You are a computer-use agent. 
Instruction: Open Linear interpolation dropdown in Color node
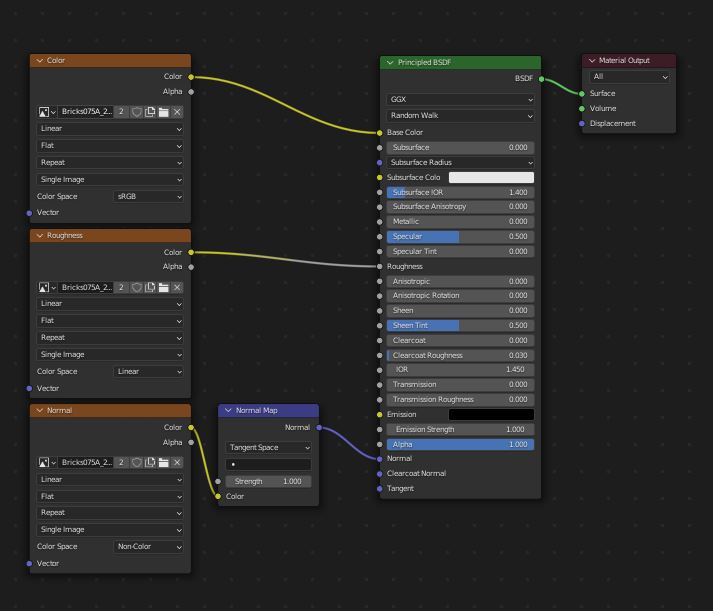(110, 129)
